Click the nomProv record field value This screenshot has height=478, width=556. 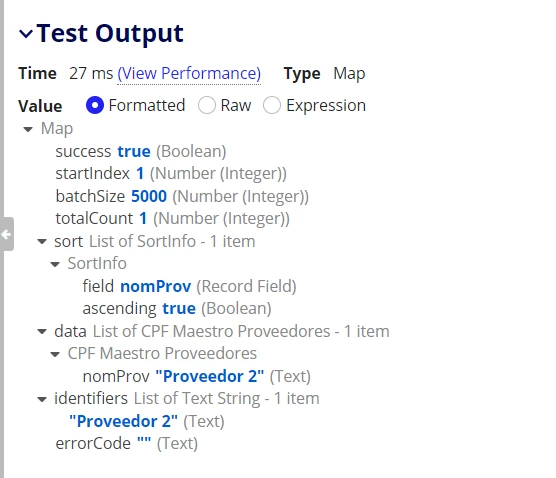(x=156, y=287)
